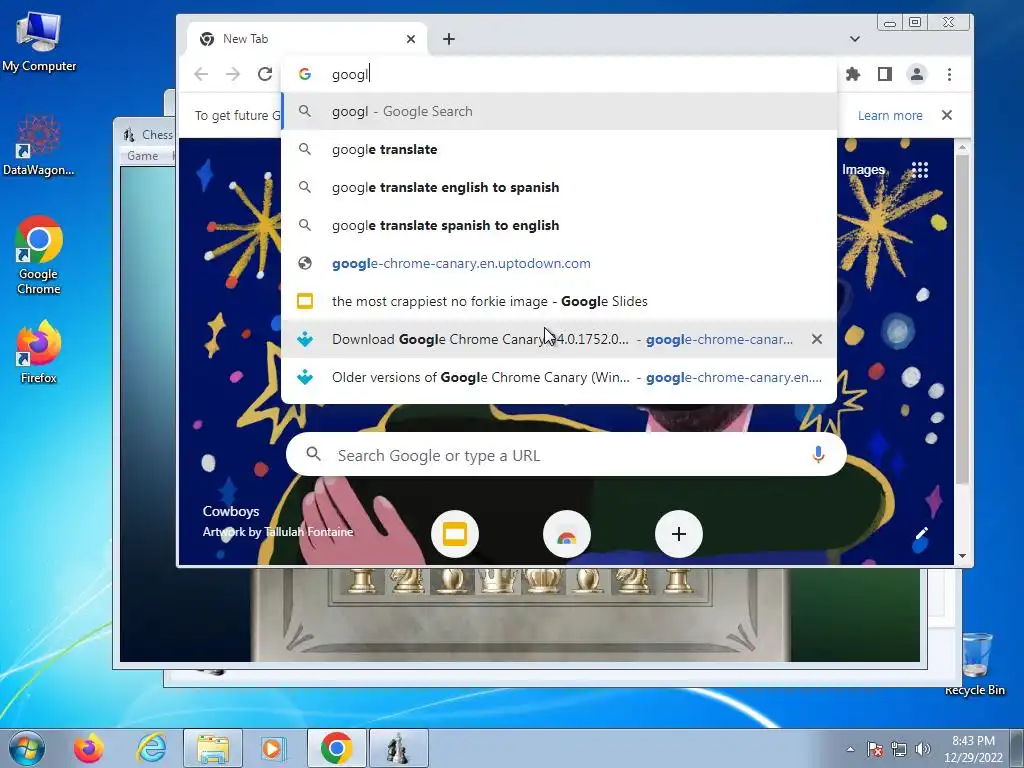Click the Chrome back navigation arrow
Viewport: 1024px width, 768px height.
click(x=201, y=74)
